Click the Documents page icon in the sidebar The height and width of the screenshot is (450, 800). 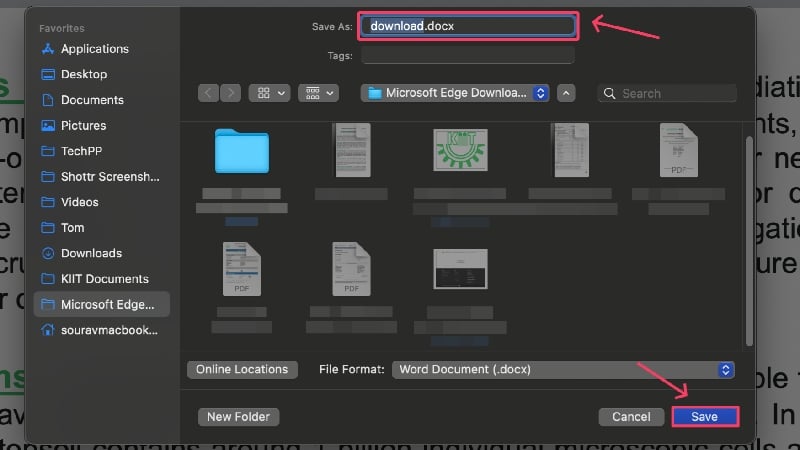point(48,100)
